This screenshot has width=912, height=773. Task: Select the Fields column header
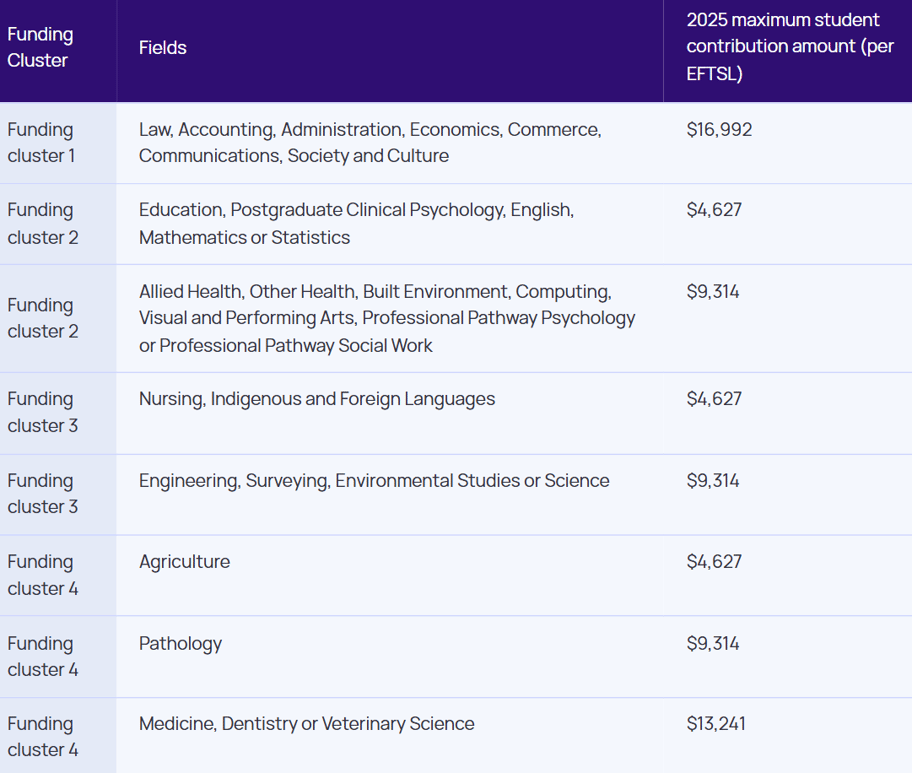[x=163, y=47]
